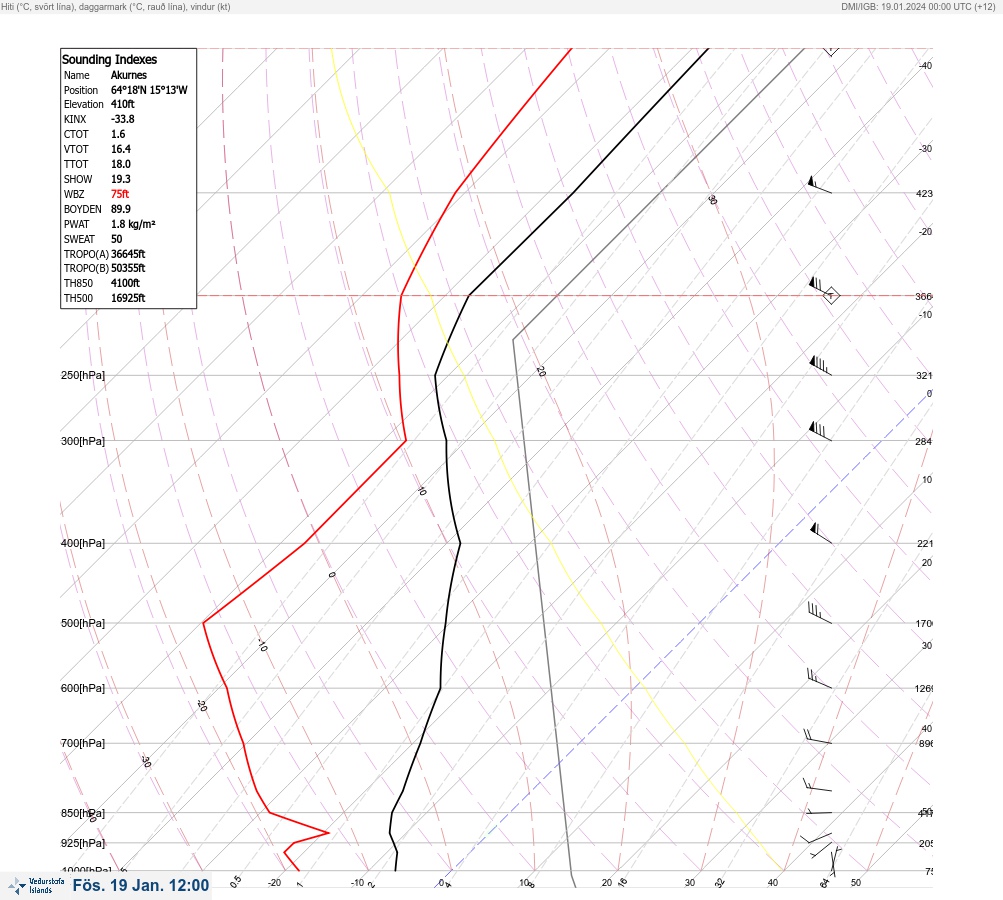Click the wind barb at 300 hPa level
The width and height of the screenshot is (1003, 900).
click(x=820, y=431)
